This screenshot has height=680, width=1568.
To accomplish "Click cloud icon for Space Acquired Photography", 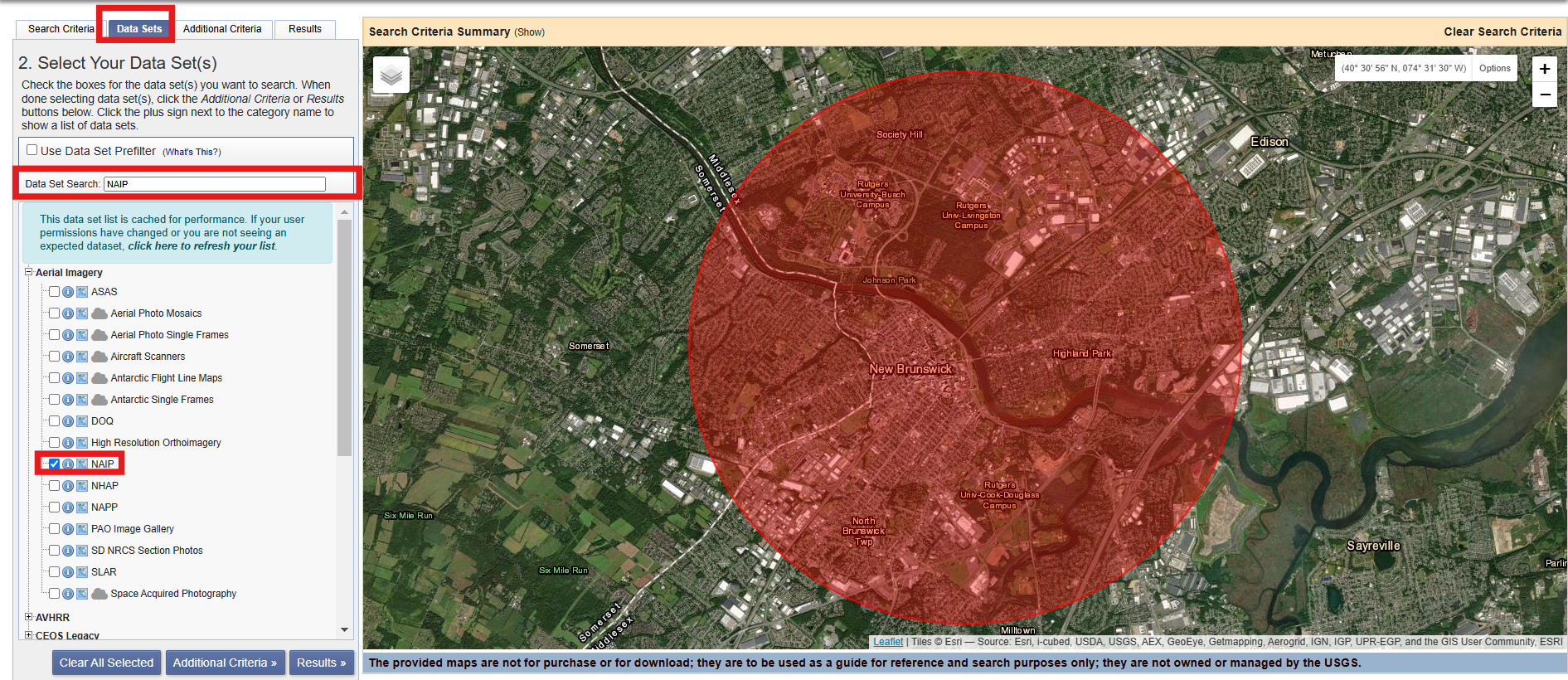I will click(100, 594).
